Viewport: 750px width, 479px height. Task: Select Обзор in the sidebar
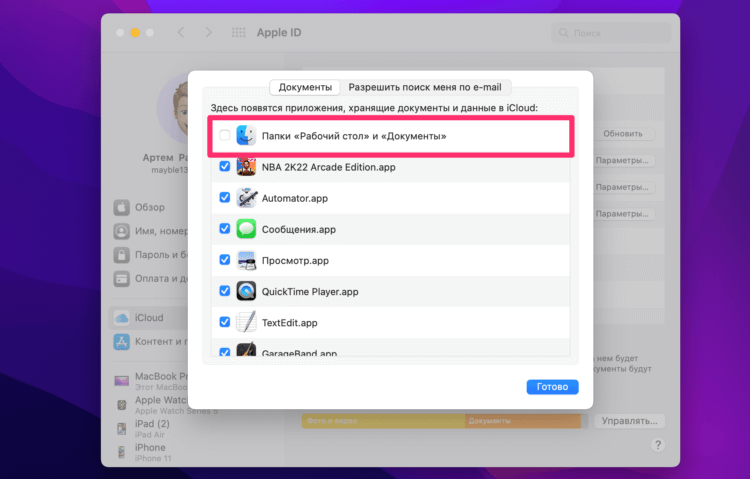pyautogui.click(x=149, y=207)
